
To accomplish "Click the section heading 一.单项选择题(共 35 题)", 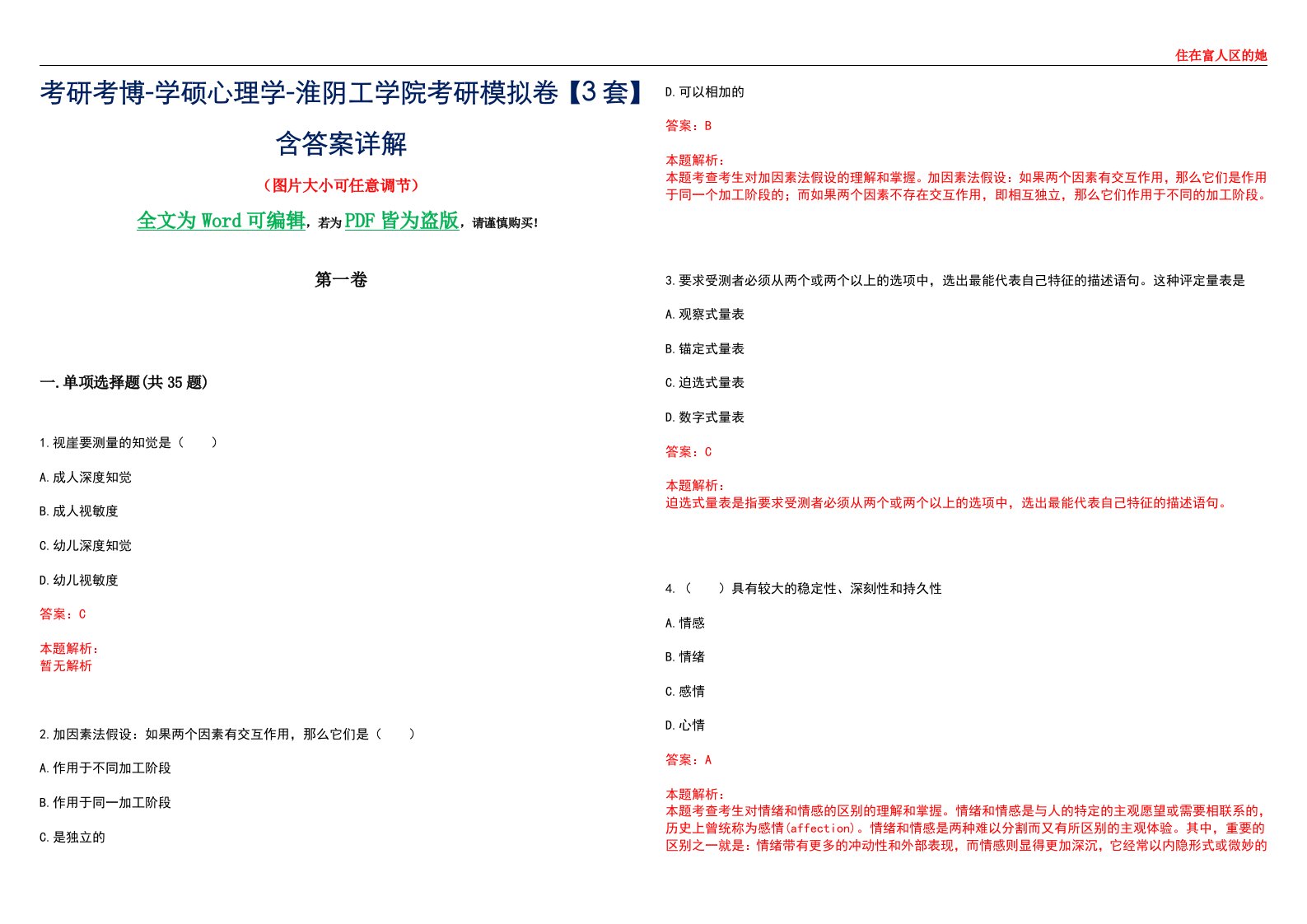I will click(124, 382).
